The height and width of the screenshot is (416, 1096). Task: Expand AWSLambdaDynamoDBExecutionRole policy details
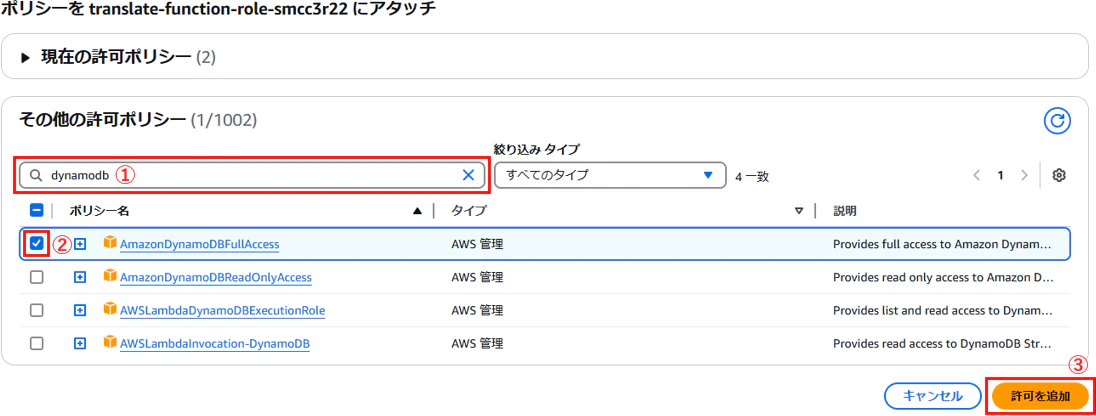(80, 310)
